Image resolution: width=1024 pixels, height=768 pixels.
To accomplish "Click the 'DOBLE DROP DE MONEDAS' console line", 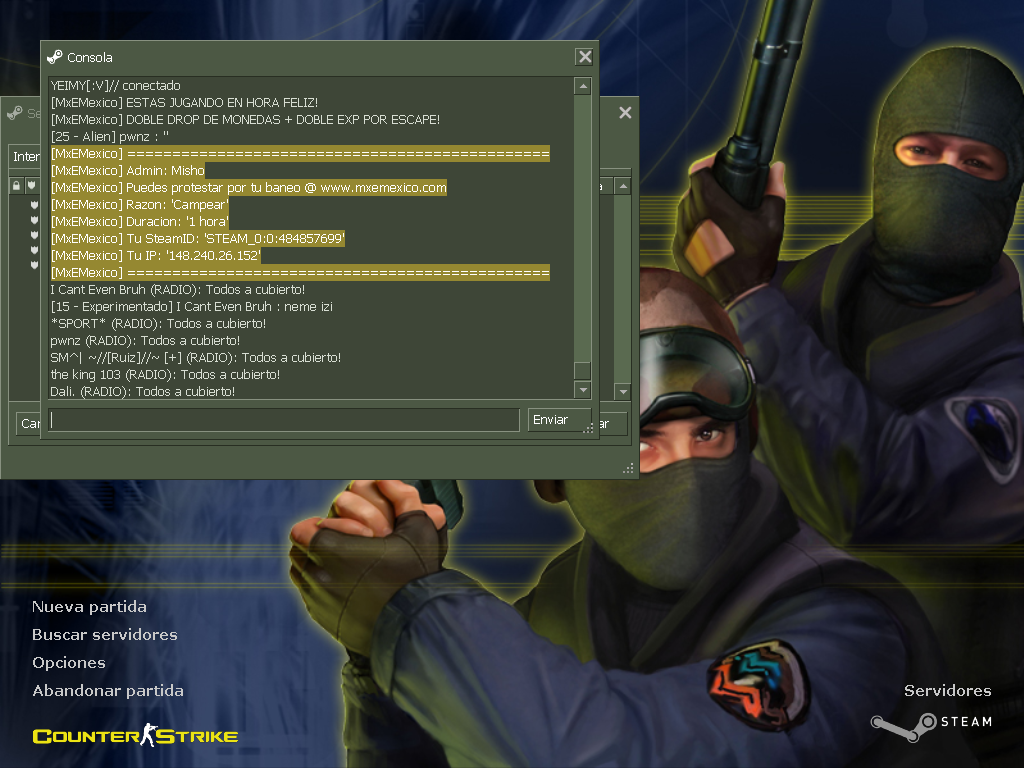I will click(245, 120).
